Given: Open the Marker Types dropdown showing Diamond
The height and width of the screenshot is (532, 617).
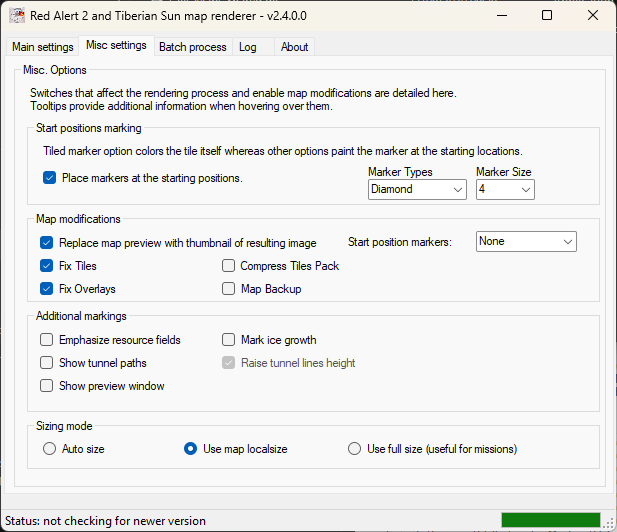Looking at the screenshot, I should pos(417,189).
